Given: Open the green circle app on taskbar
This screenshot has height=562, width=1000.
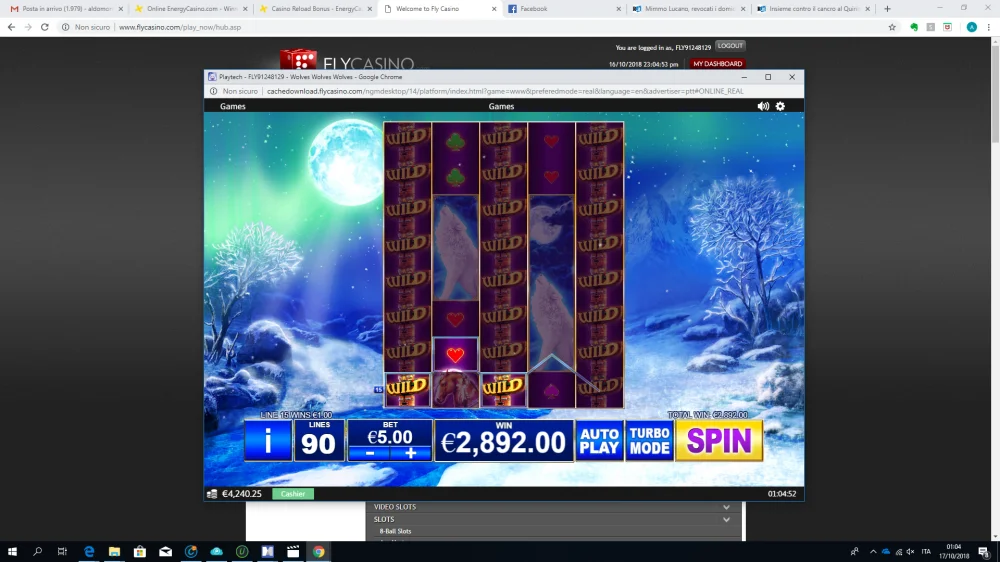Looking at the screenshot, I should 242,552.
